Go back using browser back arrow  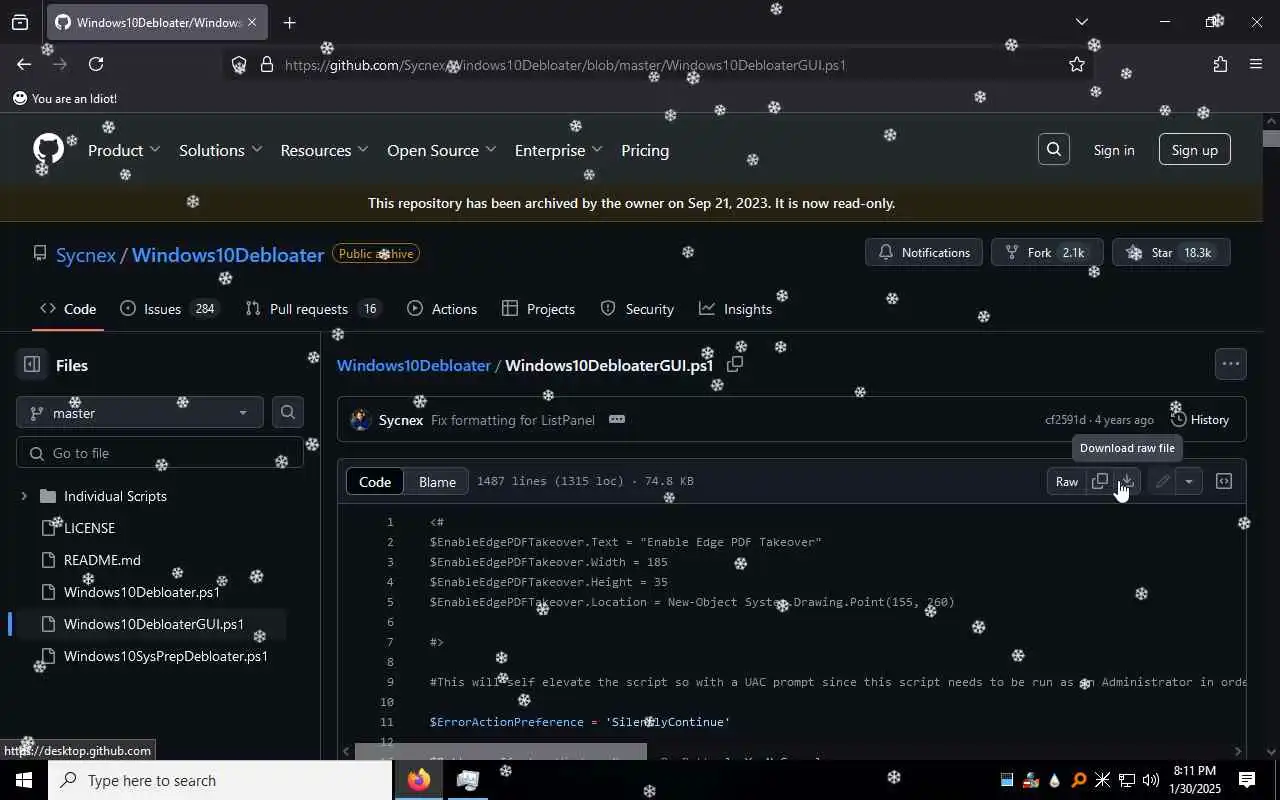23,64
